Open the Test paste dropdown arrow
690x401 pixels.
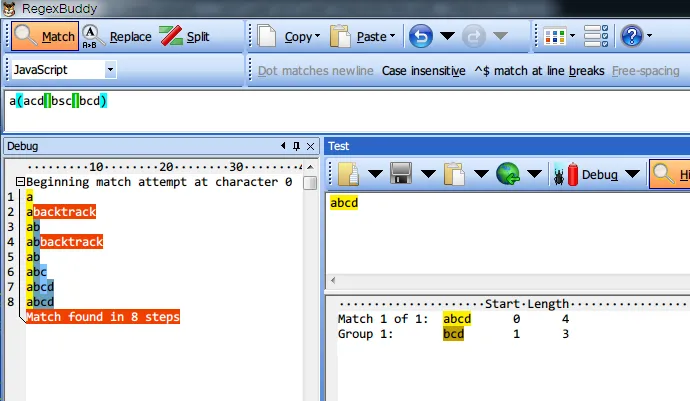(x=481, y=174)
